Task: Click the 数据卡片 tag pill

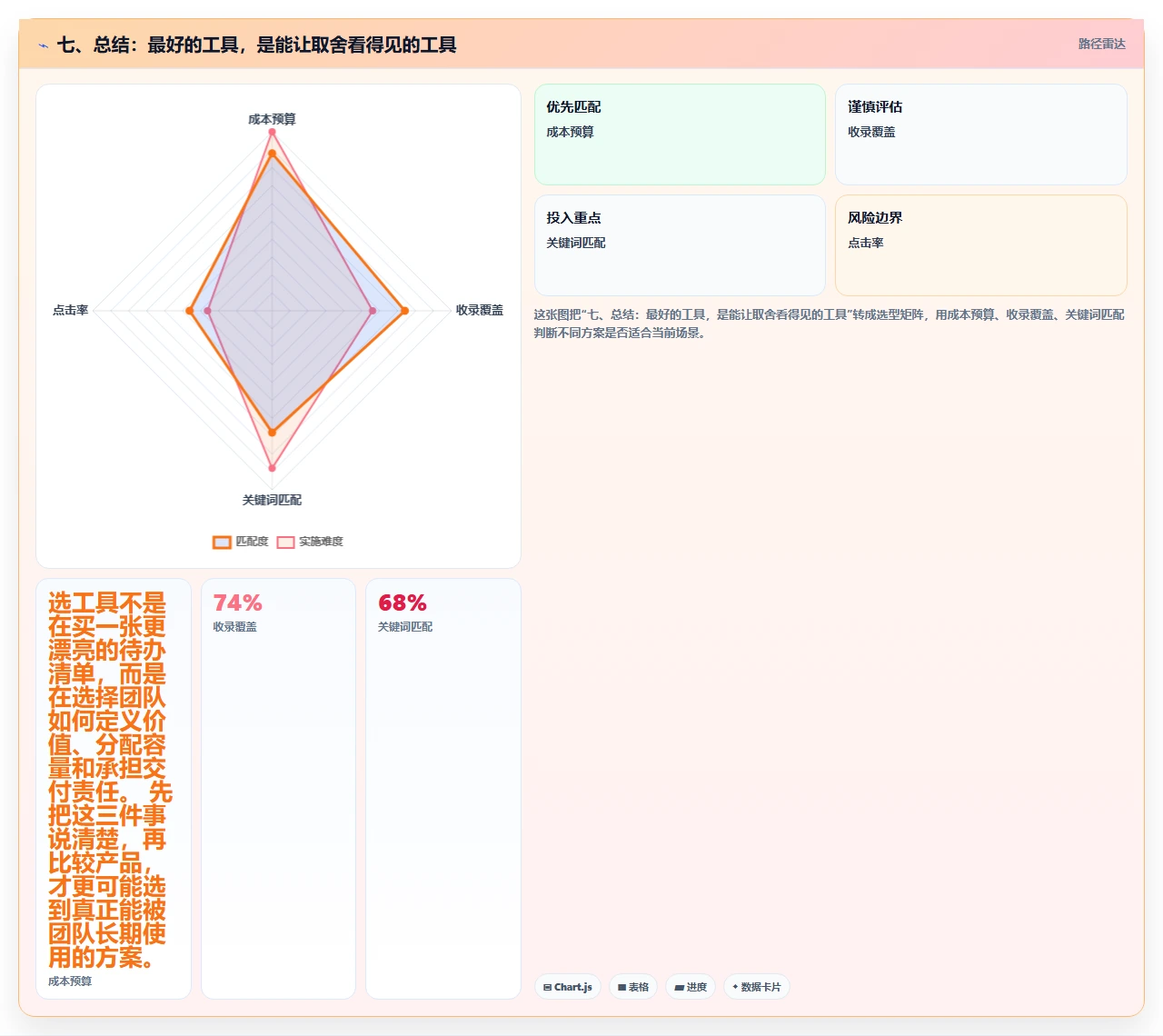Action: point(757,987)
